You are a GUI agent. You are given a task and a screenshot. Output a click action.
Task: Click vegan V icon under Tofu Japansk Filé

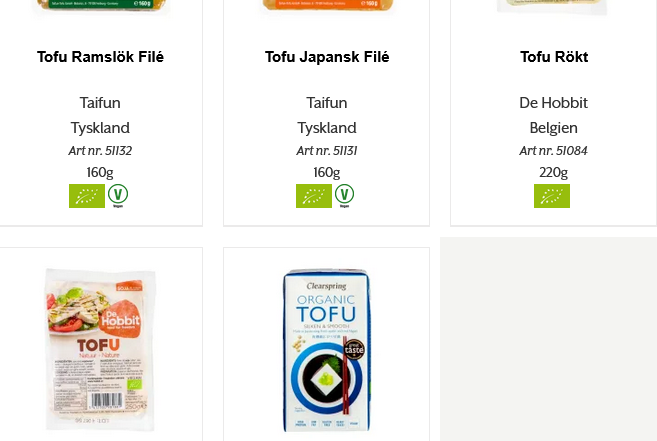[x=344, y=195]
